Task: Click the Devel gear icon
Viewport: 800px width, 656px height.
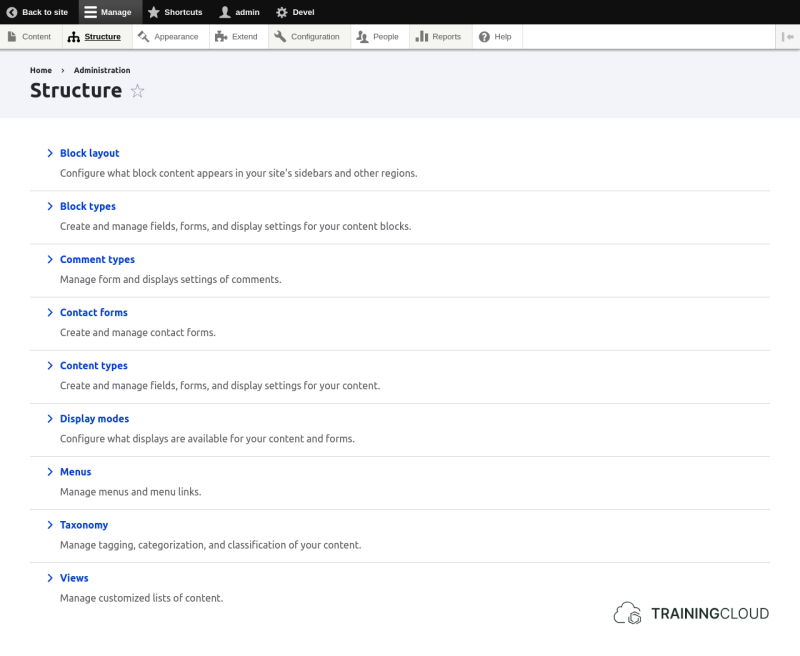Action: click(x=282, y=12)
